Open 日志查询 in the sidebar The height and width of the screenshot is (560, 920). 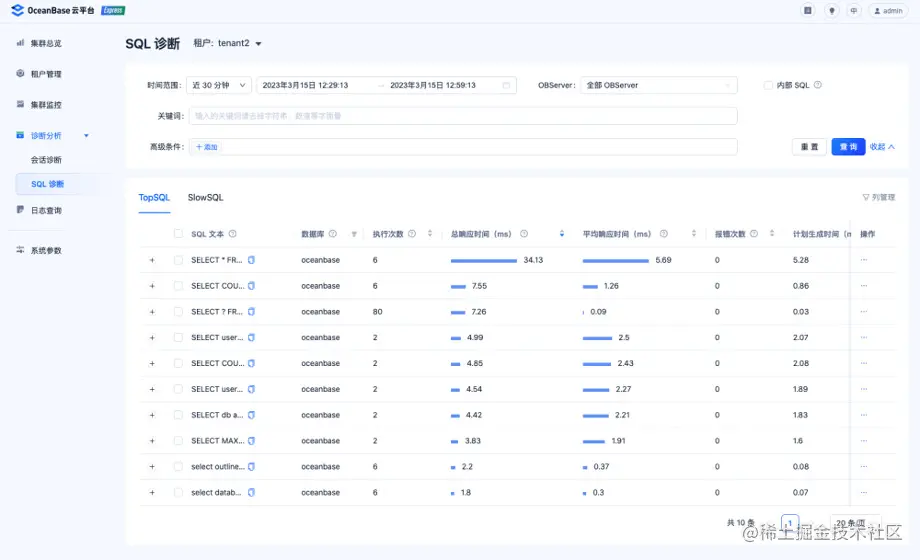[x=46, y=210]
